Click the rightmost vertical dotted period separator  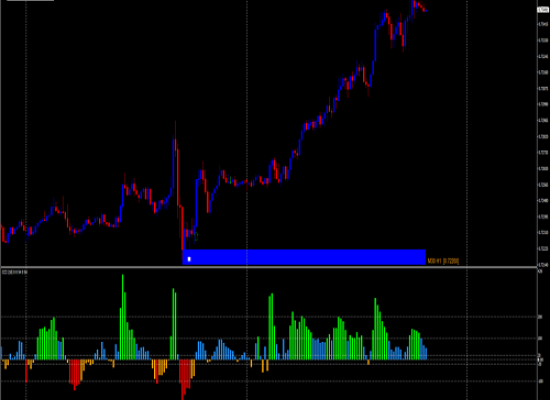coord(467,200)
